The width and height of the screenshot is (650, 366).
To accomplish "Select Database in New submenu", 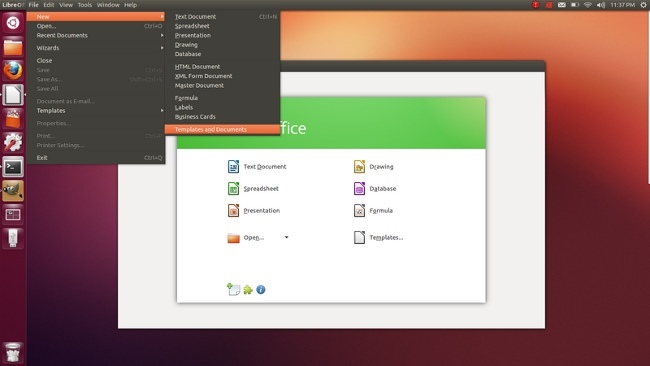I will [x=222, y=54].
